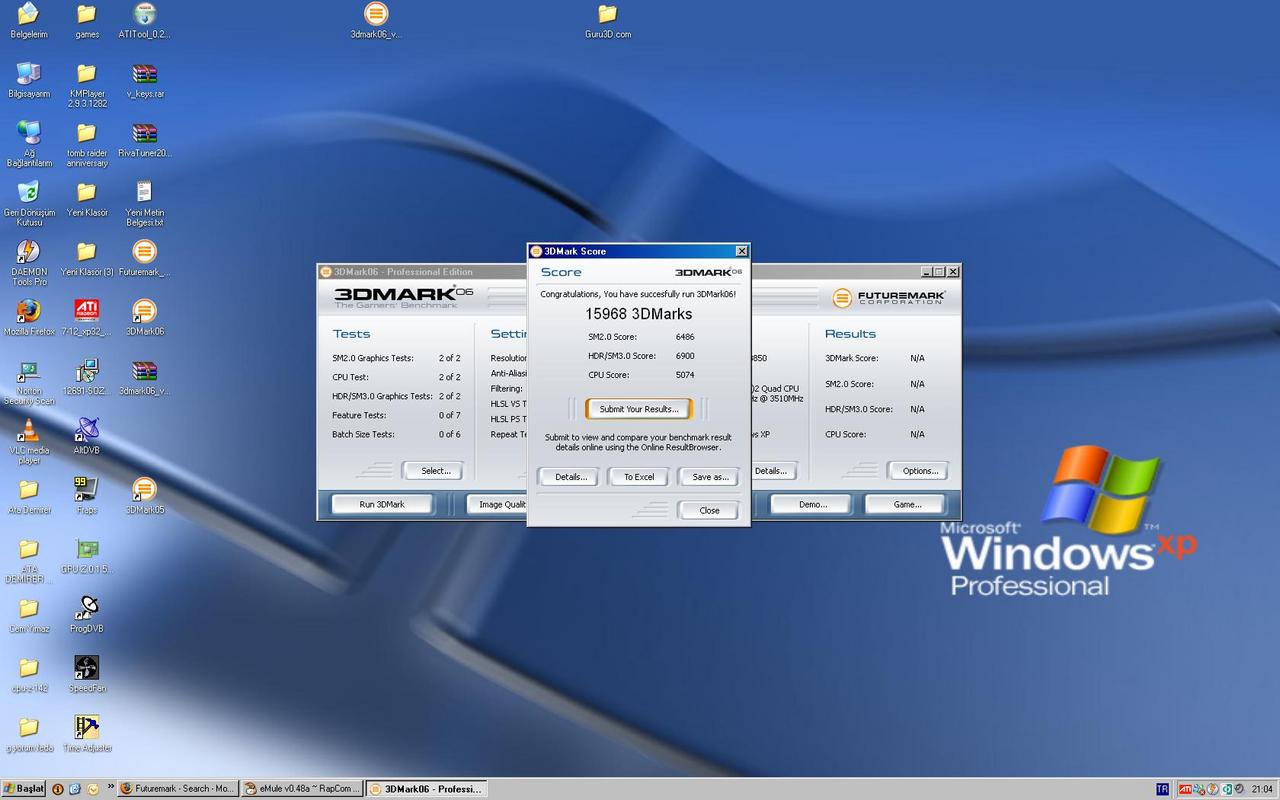Click the CPU Score value 5074
This screenshot has height=800, width=1280.
pyautogui.click(x=684, y=375)
